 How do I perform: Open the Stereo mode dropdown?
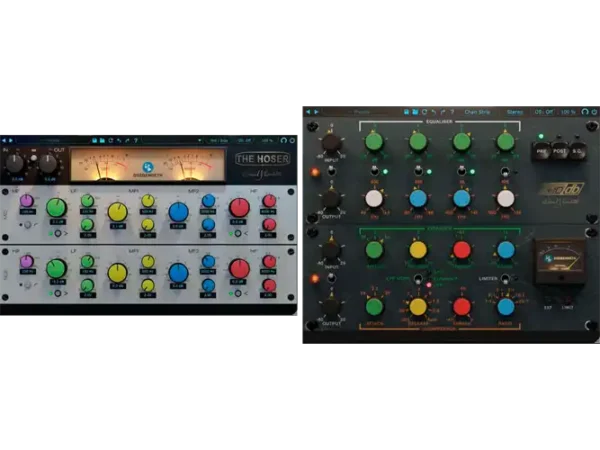point(515,112)
